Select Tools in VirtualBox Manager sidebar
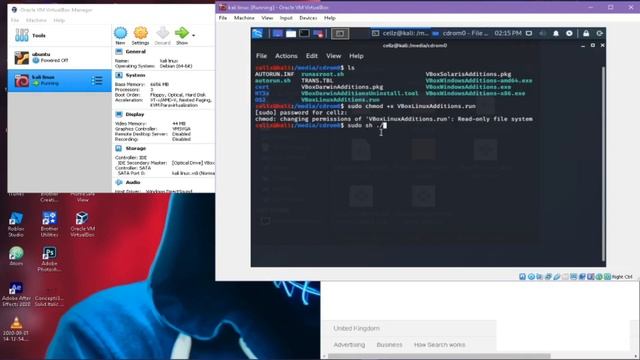This screenshot has width=640, height=360. [59, 36]
